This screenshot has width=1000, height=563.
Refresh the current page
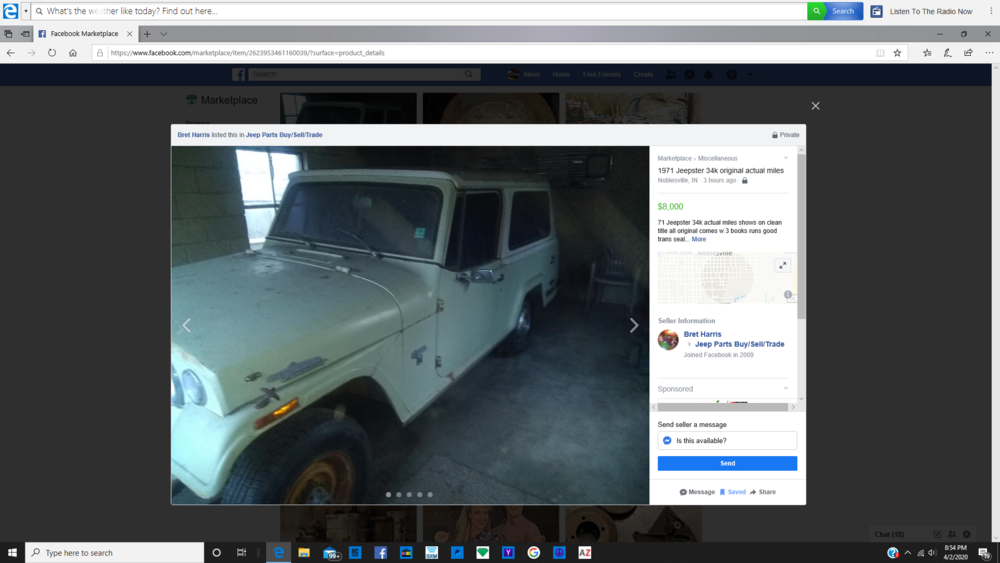(x=52, y=53)
